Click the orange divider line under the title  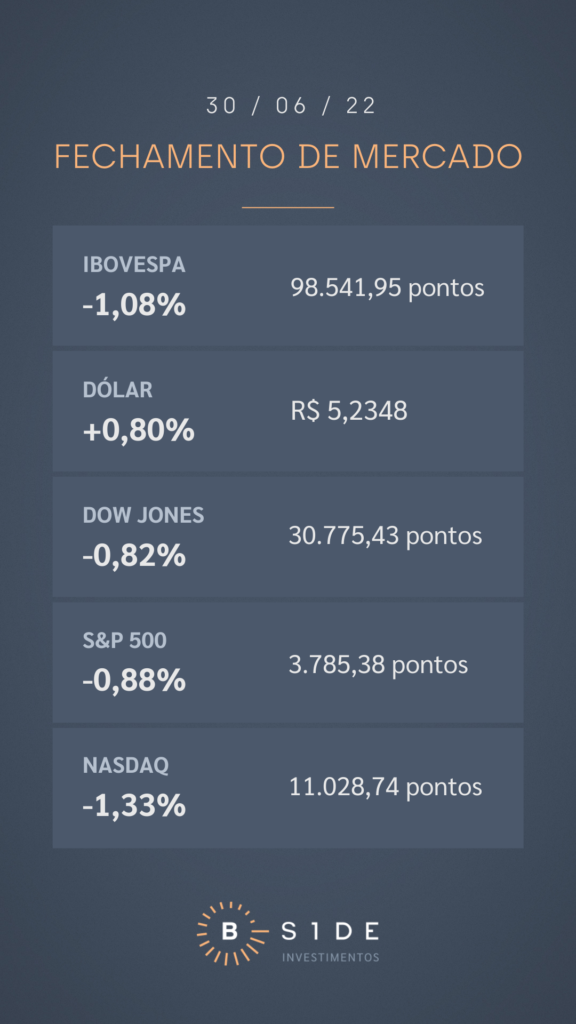(x=288, y=207)
